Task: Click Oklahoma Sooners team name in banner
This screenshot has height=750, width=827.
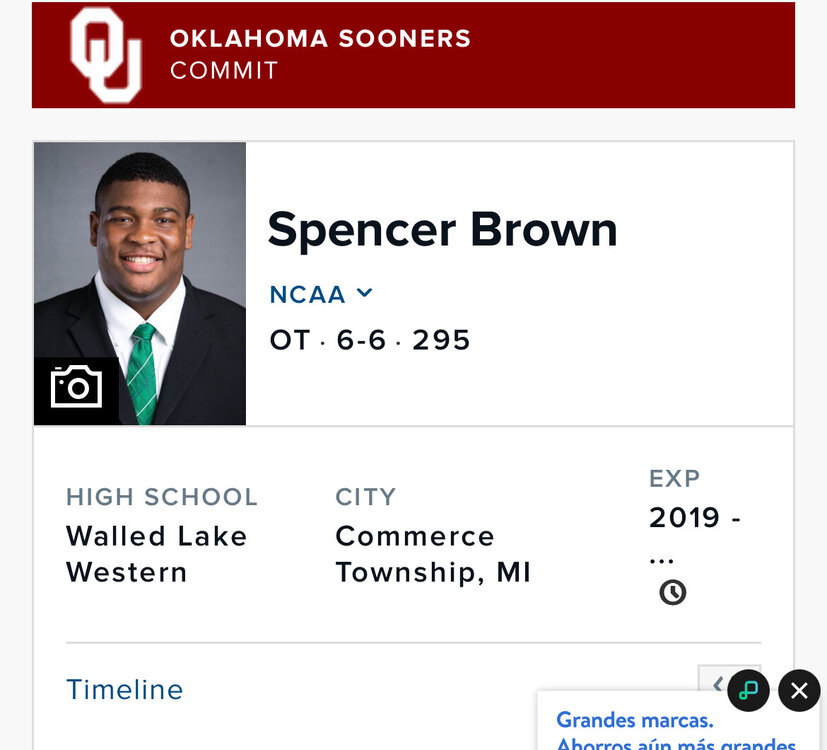Action: (320, 39)
